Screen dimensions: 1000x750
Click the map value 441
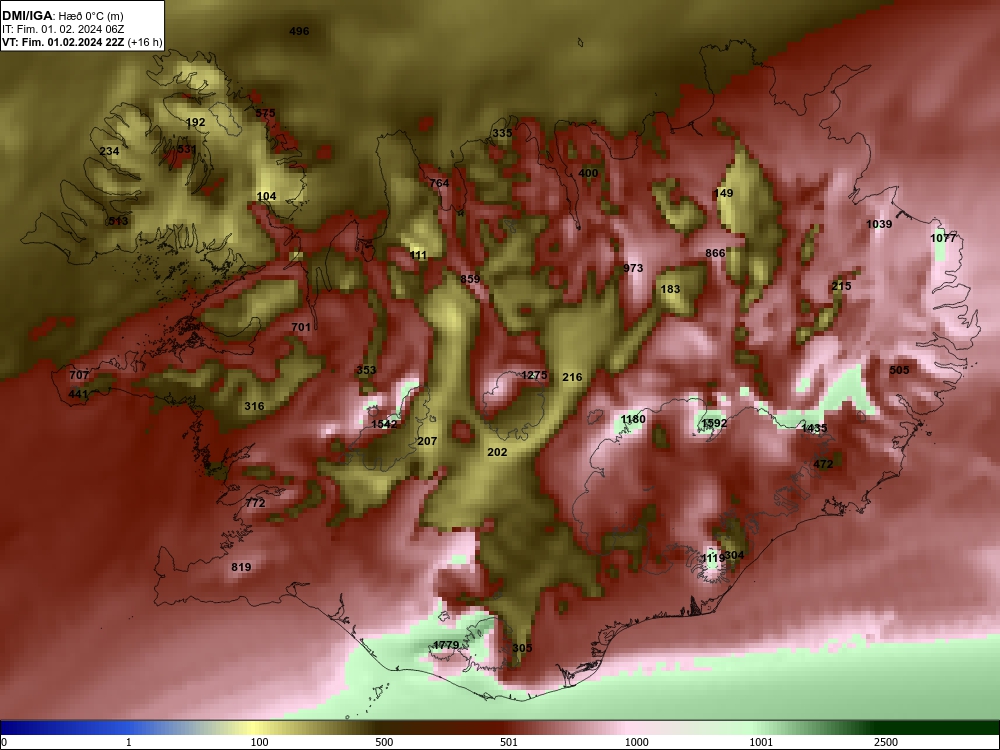coord(78,394)
